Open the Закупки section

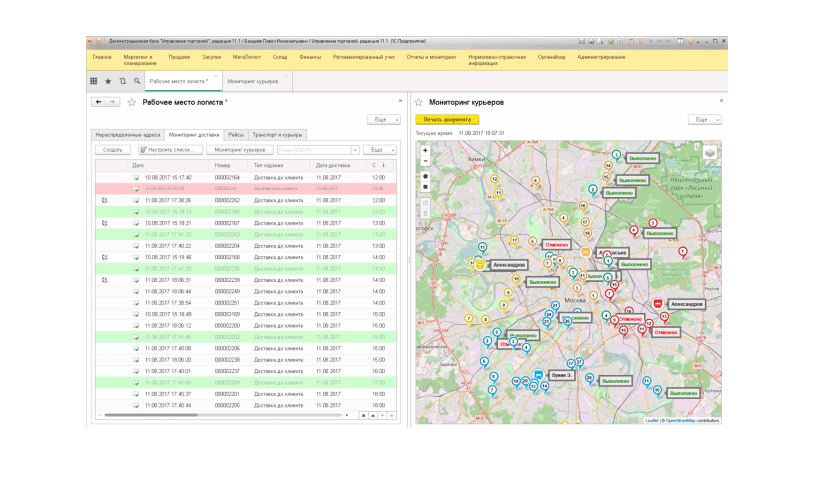point(211,57)
